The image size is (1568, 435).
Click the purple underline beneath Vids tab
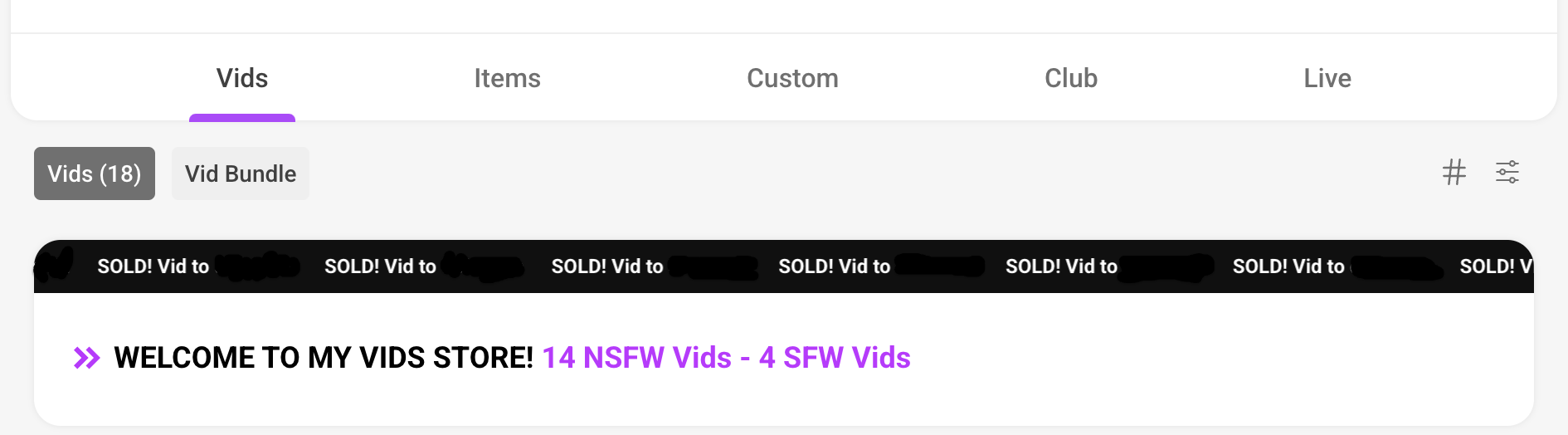point(242,118)
